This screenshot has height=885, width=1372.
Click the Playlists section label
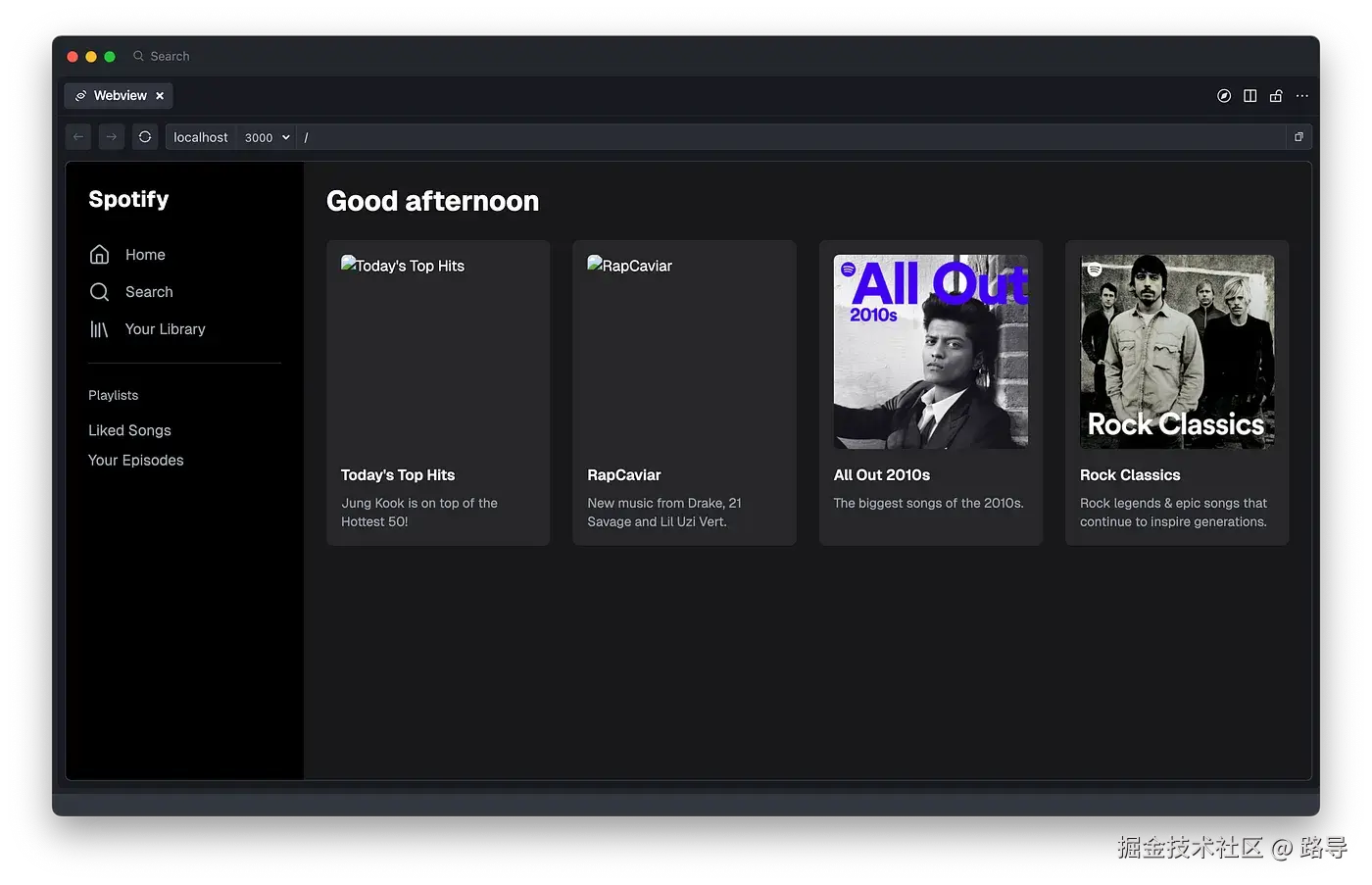tap(114, 395)
